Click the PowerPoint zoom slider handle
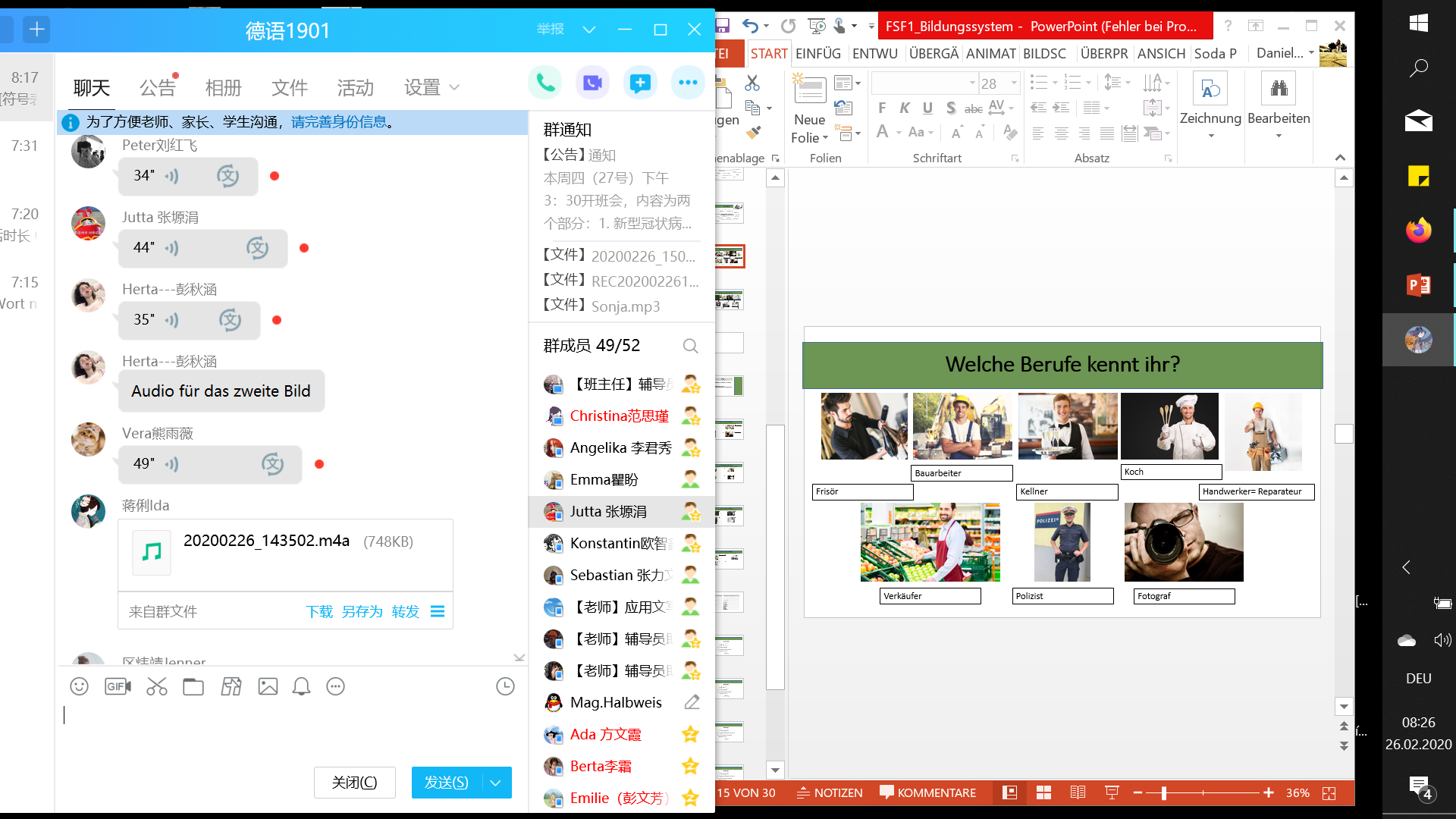The image size is (1456, 819). (1164, 793)
